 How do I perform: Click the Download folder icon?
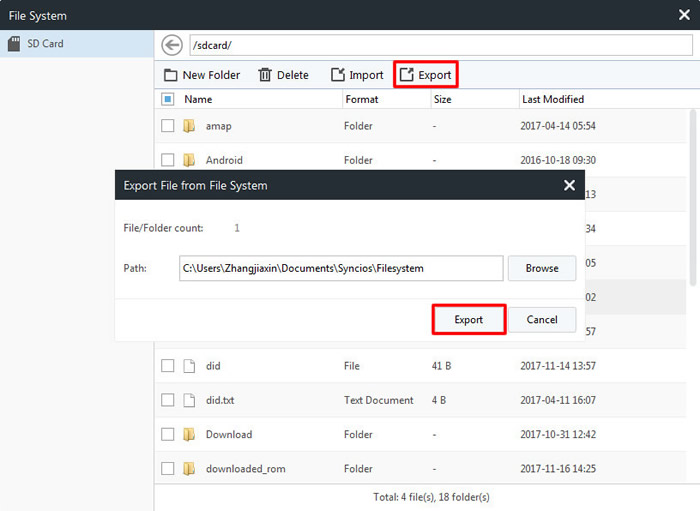(189, 434)
